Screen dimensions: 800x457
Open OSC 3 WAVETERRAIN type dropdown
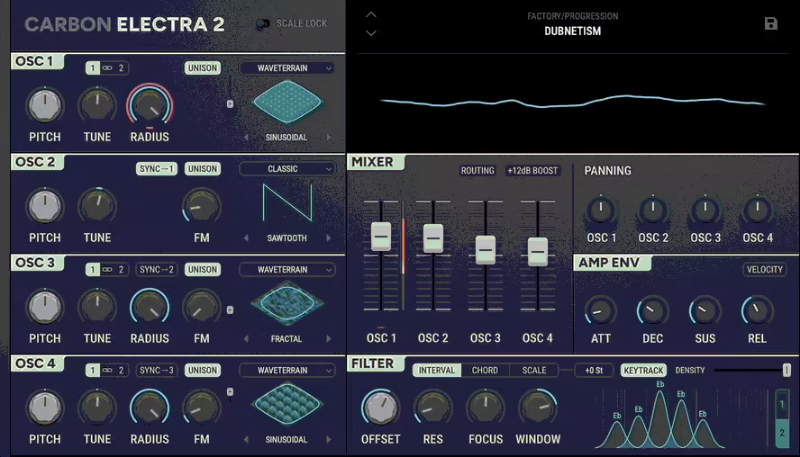tap(287, 269)
